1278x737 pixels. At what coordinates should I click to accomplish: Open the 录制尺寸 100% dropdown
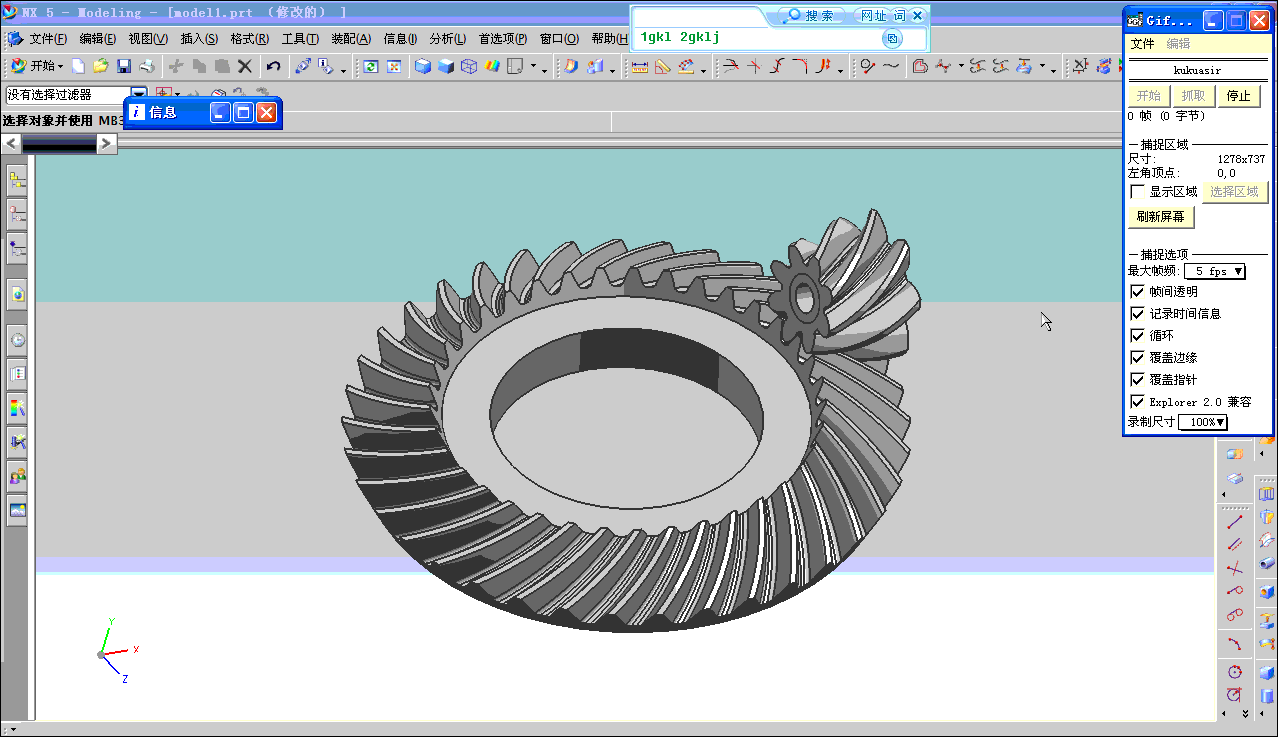click(x=1203, y=422)
